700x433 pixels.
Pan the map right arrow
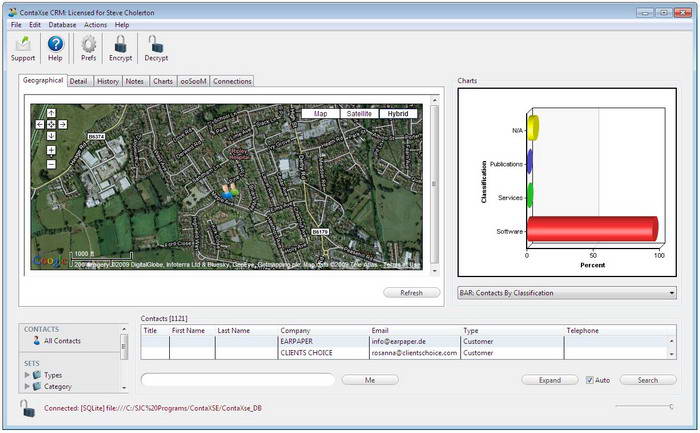tap(63, 125)
